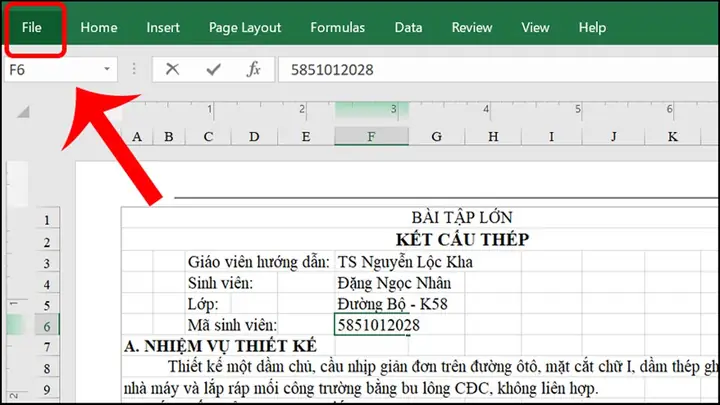Expand the Name Box dropdown arrow
The image size is (720, 405).
click(107, 69)
